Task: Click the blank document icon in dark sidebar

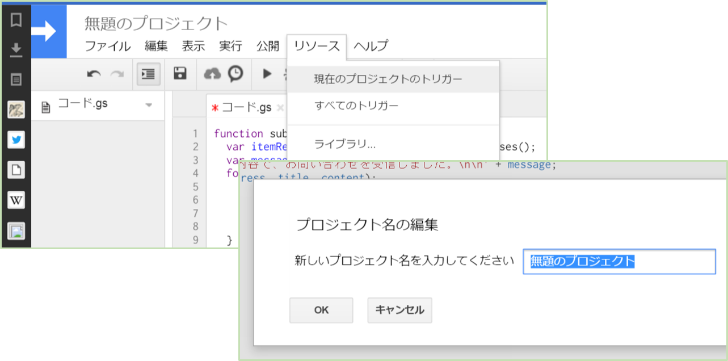Action: [x=16, y=170]
